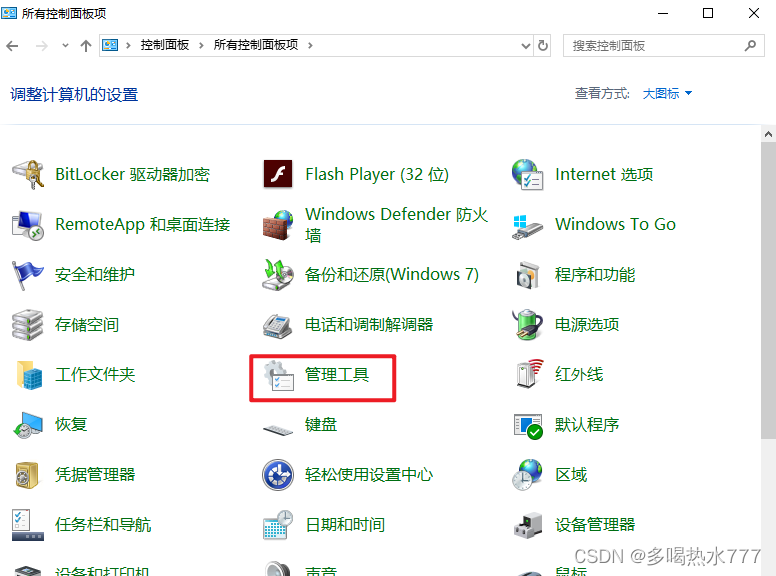The height and width of the screenshot is (576, 776).
Task: Open the 恢复 recovery icon
Action: 28,425
